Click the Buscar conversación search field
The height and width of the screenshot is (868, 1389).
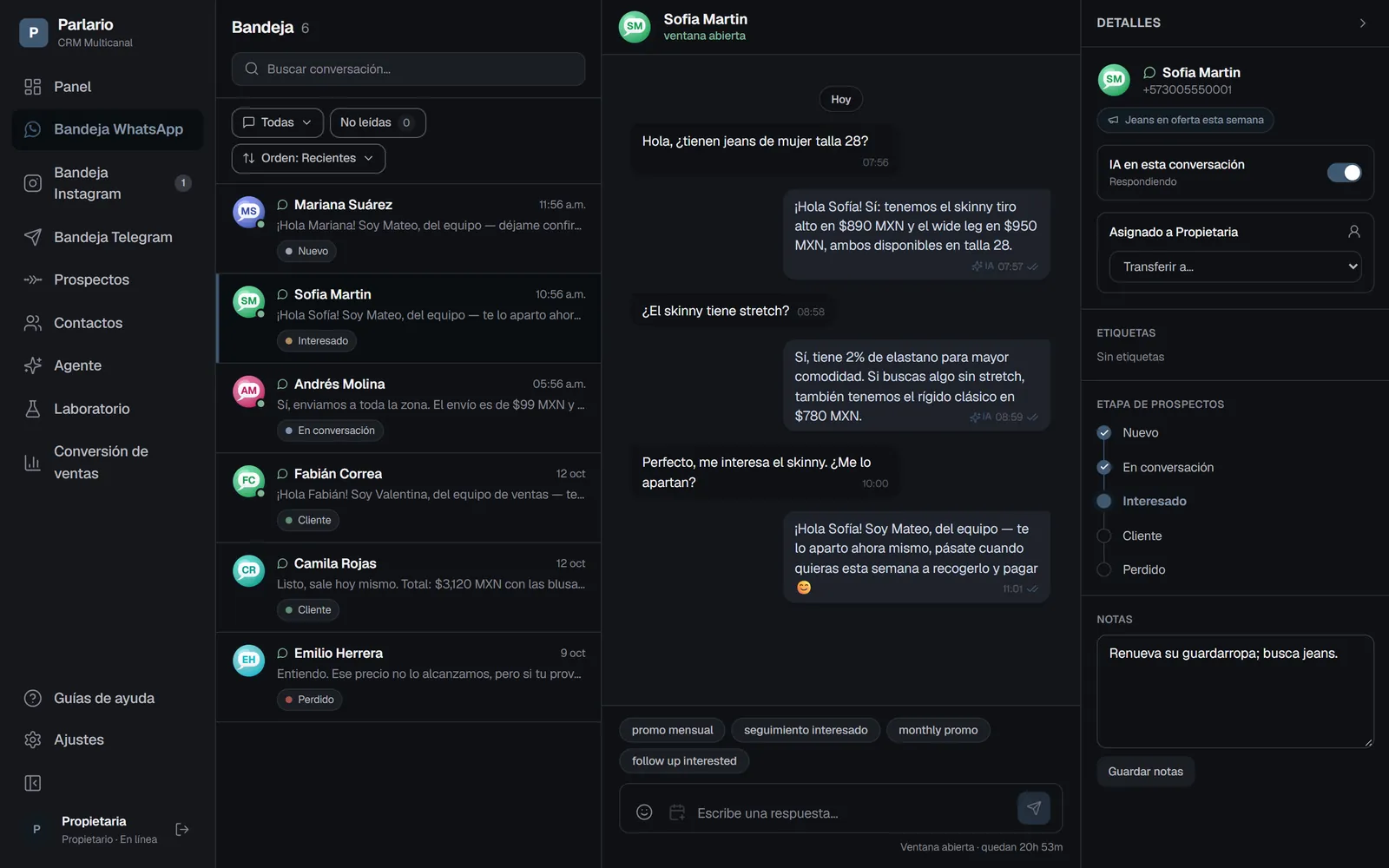tap(408, 69)
